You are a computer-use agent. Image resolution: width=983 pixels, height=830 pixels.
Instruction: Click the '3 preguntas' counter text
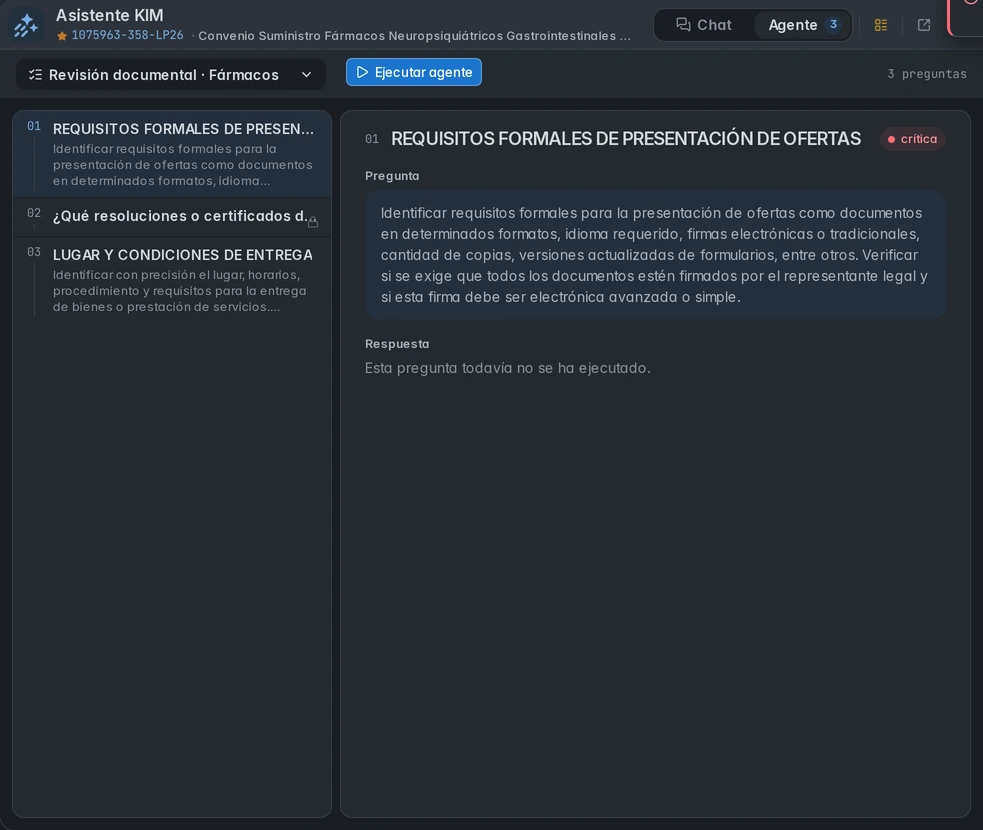[x=927, y=74]
